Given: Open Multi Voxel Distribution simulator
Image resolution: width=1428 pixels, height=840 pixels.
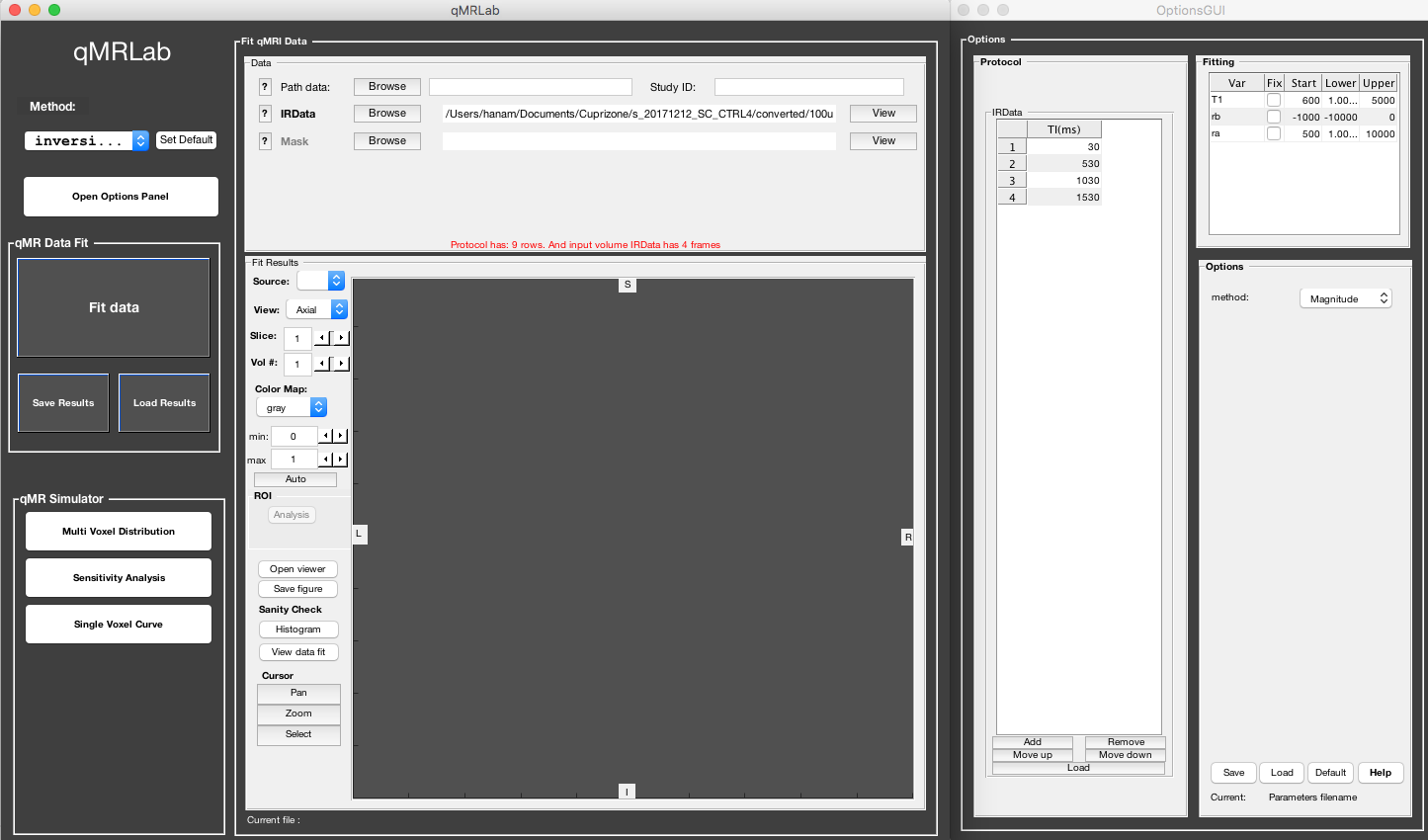Looking at the screenshot, I should [119, 532].
